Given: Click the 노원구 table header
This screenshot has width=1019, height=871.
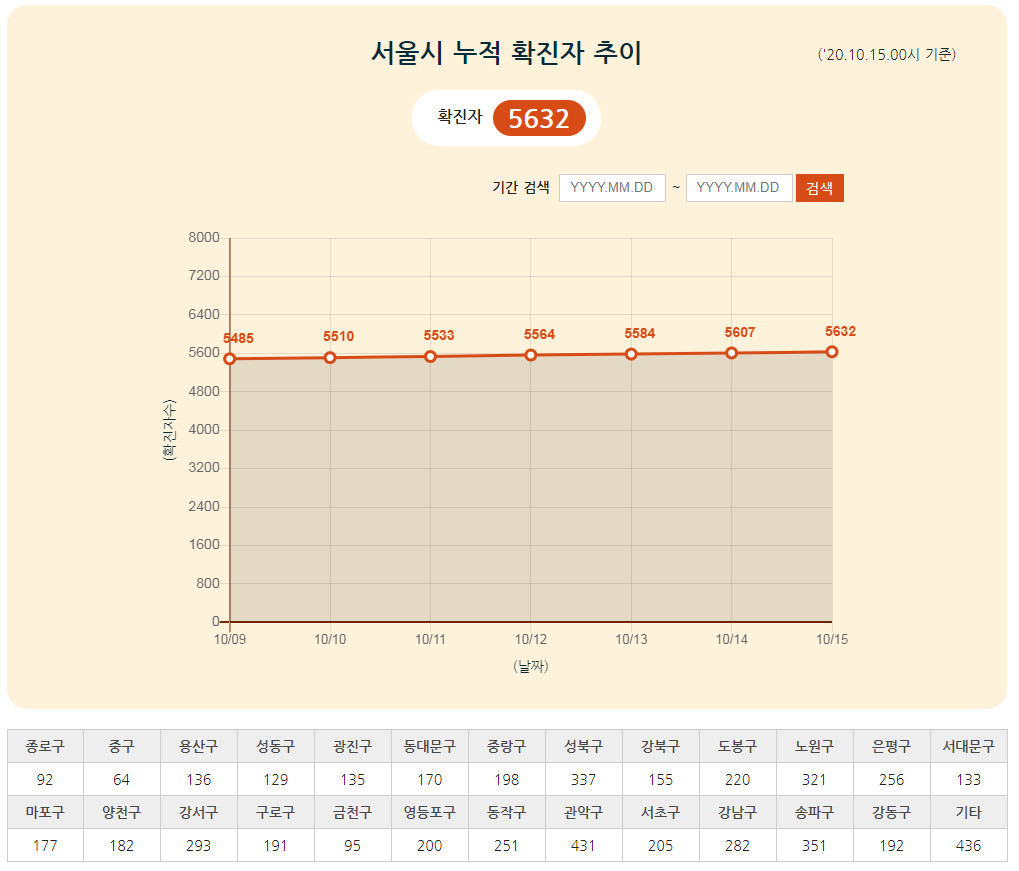Looking at the screenshot, I should click(814, 746).
